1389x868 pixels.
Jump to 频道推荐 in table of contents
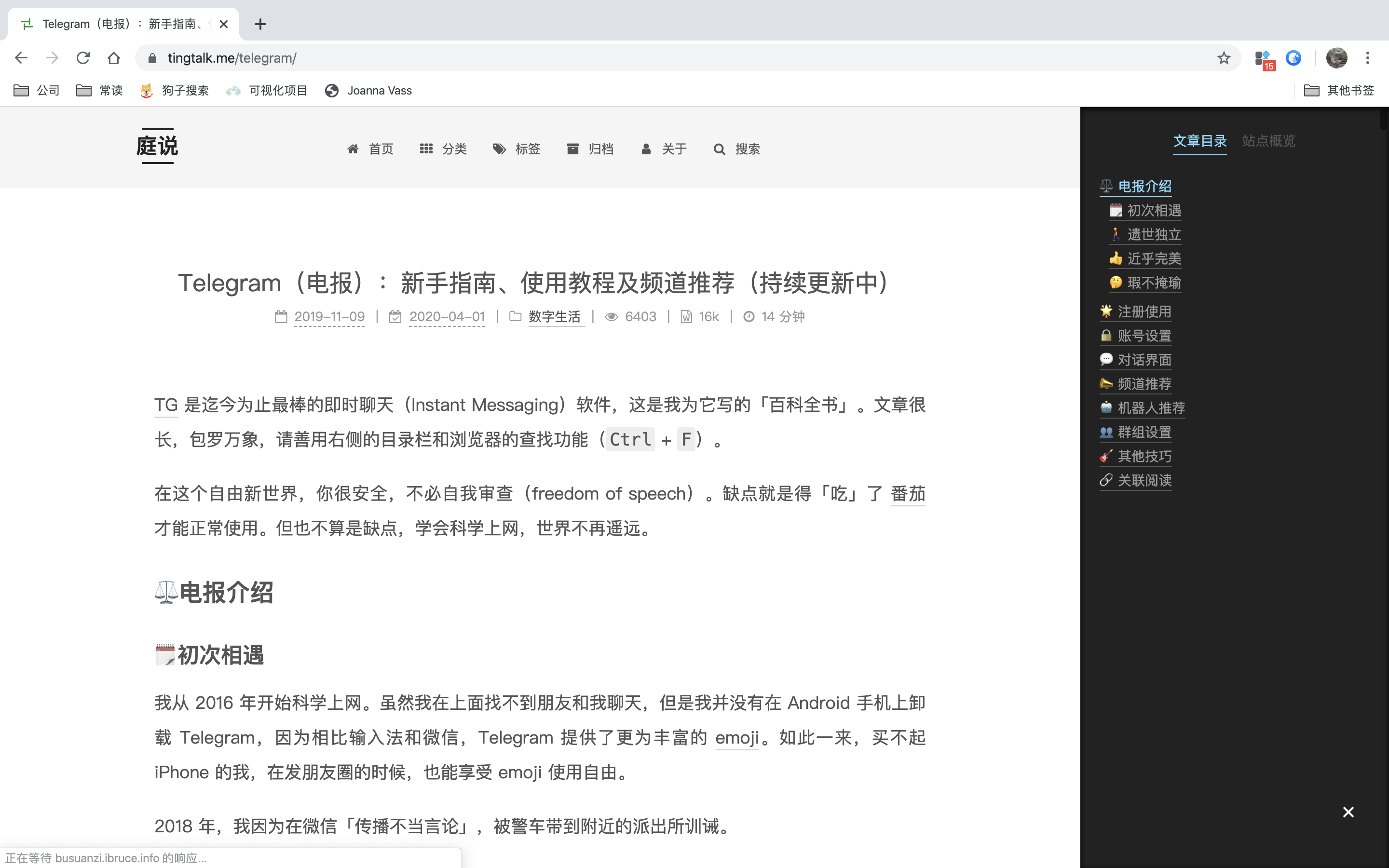(1144, 384)
